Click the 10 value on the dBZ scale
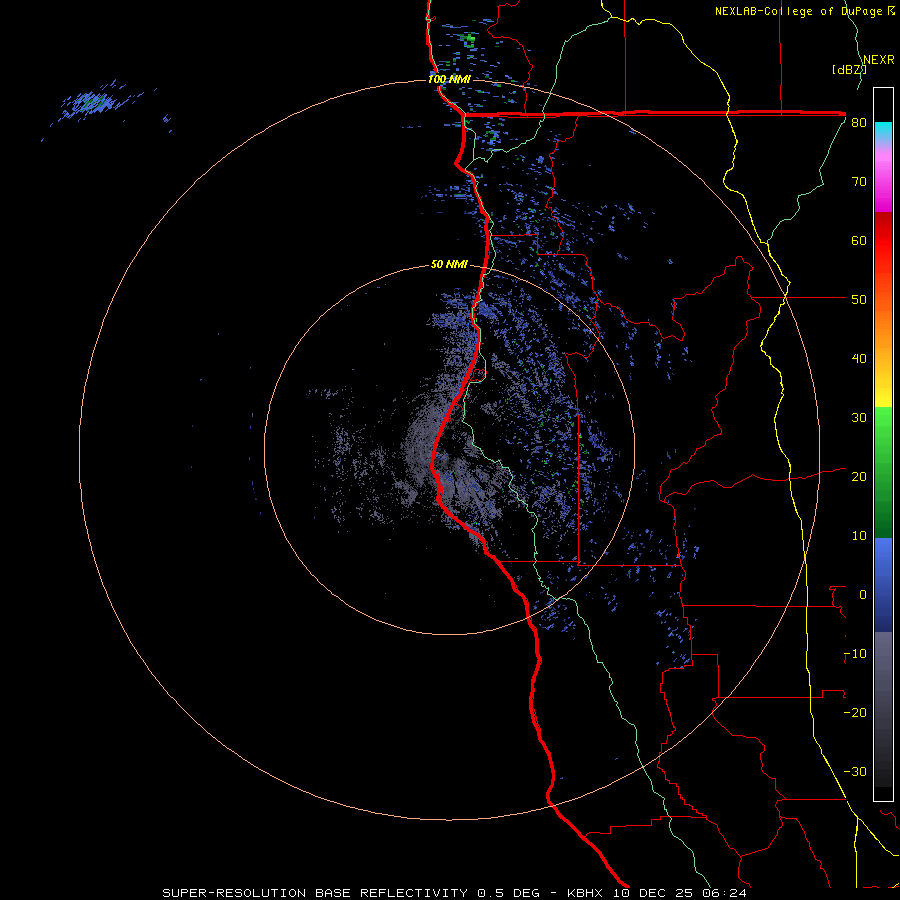 coord(859,536)
